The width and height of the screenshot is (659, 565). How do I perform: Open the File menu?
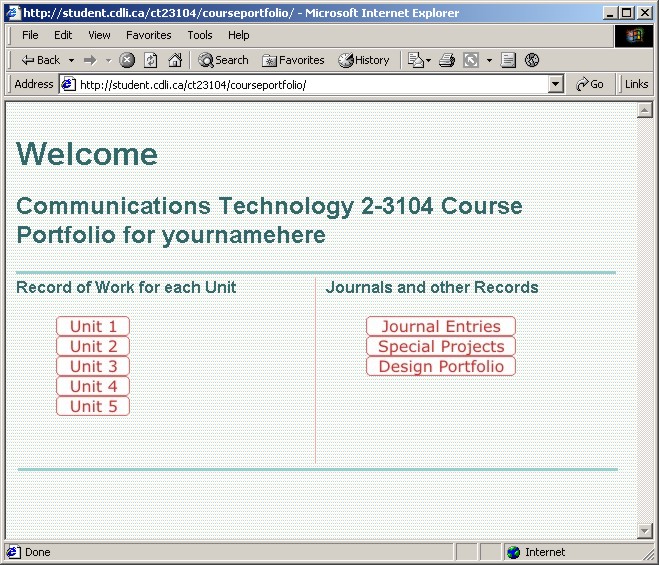click(x=30, y=35)
